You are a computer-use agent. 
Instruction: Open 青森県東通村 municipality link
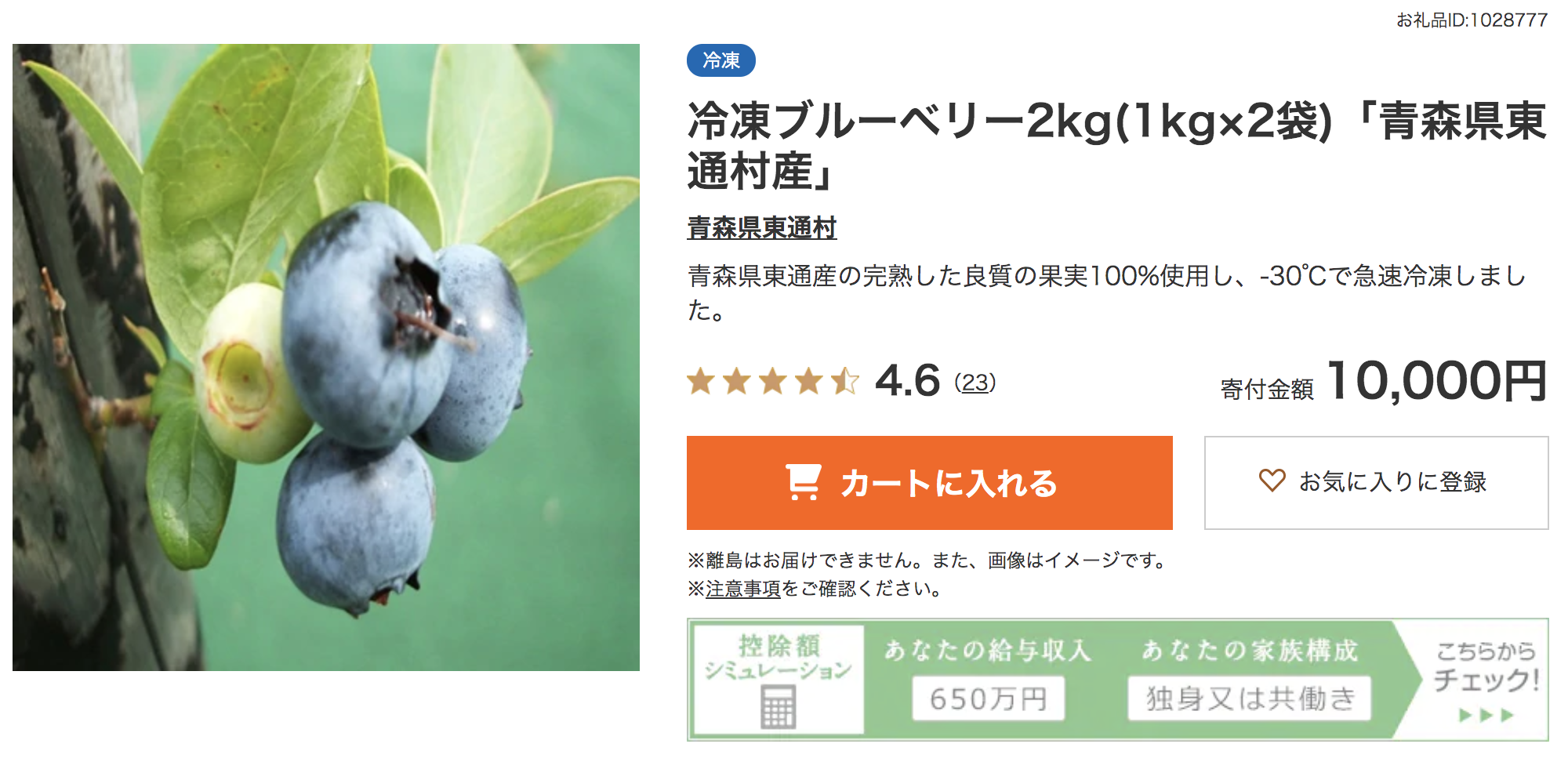[x=761, y=227]
